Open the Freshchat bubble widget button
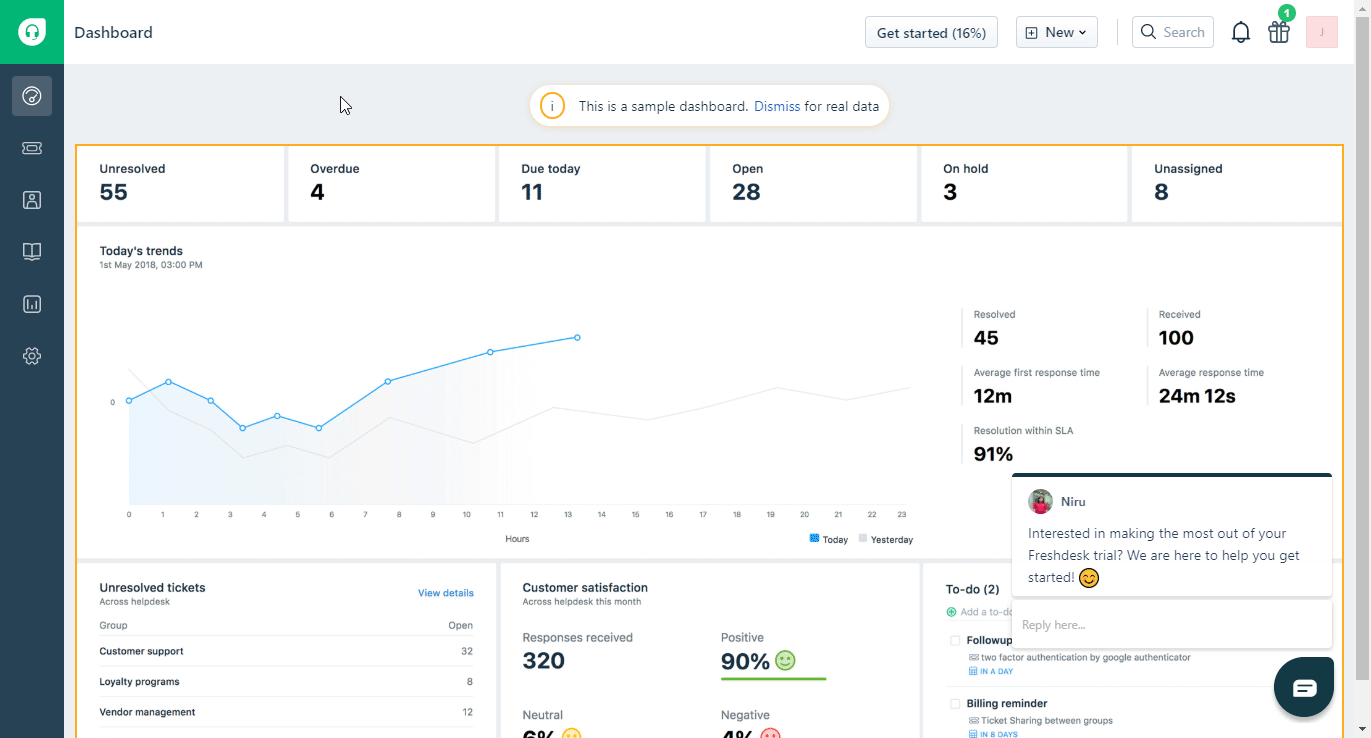 coord(1304,687)
